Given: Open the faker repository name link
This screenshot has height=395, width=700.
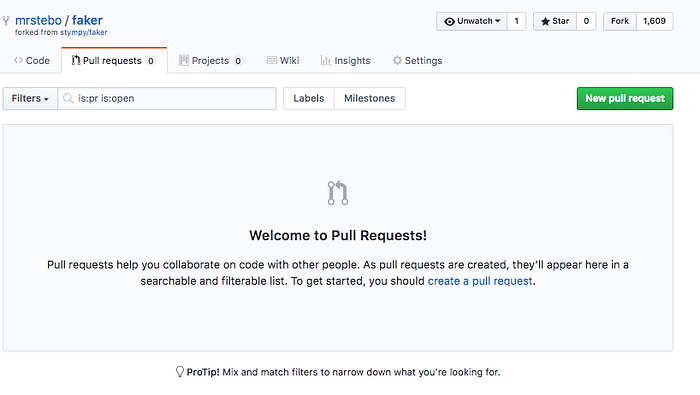Looking at the screenshot, I should 87,20.
